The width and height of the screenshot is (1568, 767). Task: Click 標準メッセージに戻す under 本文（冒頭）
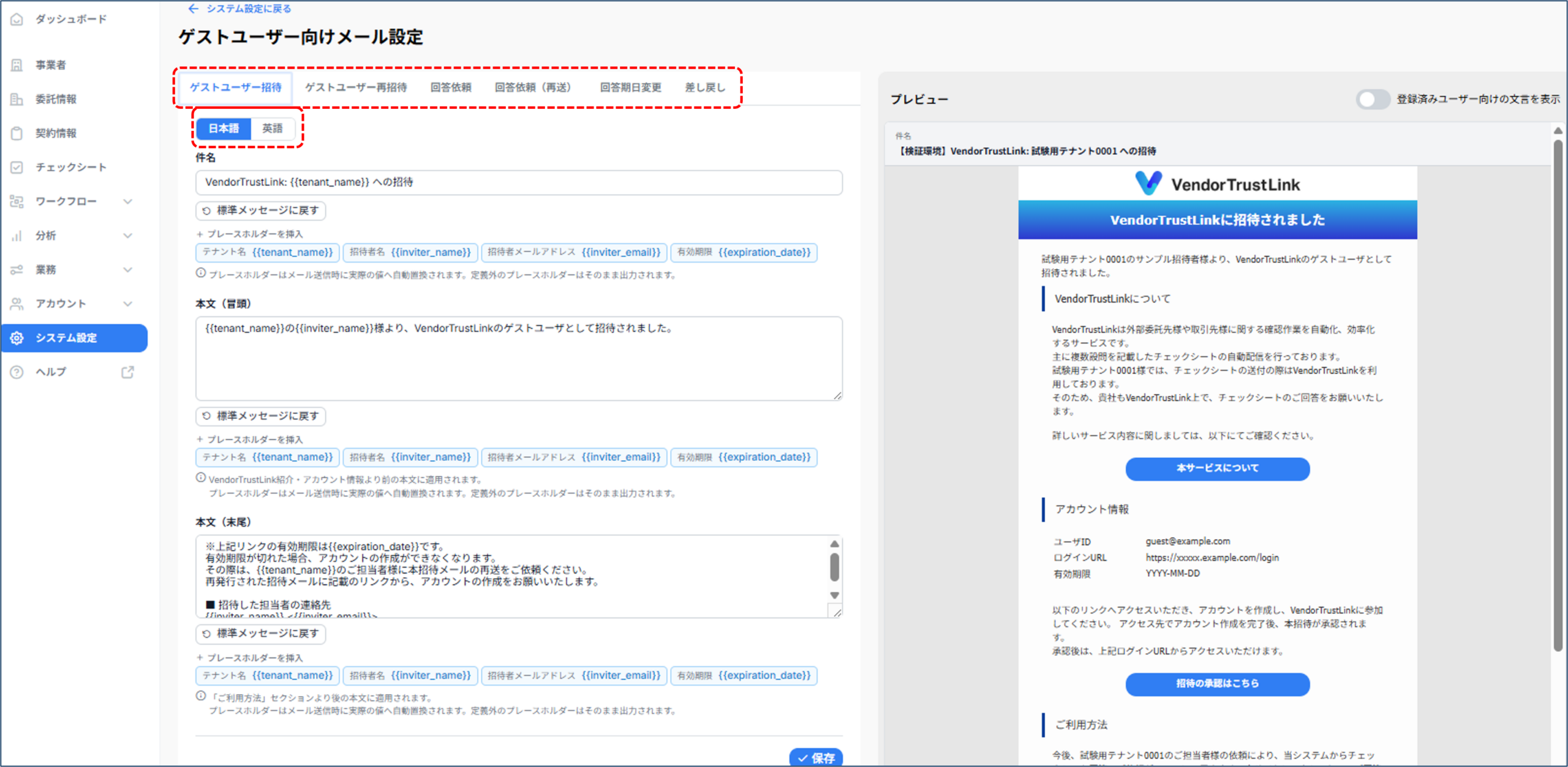pos(261,416)
